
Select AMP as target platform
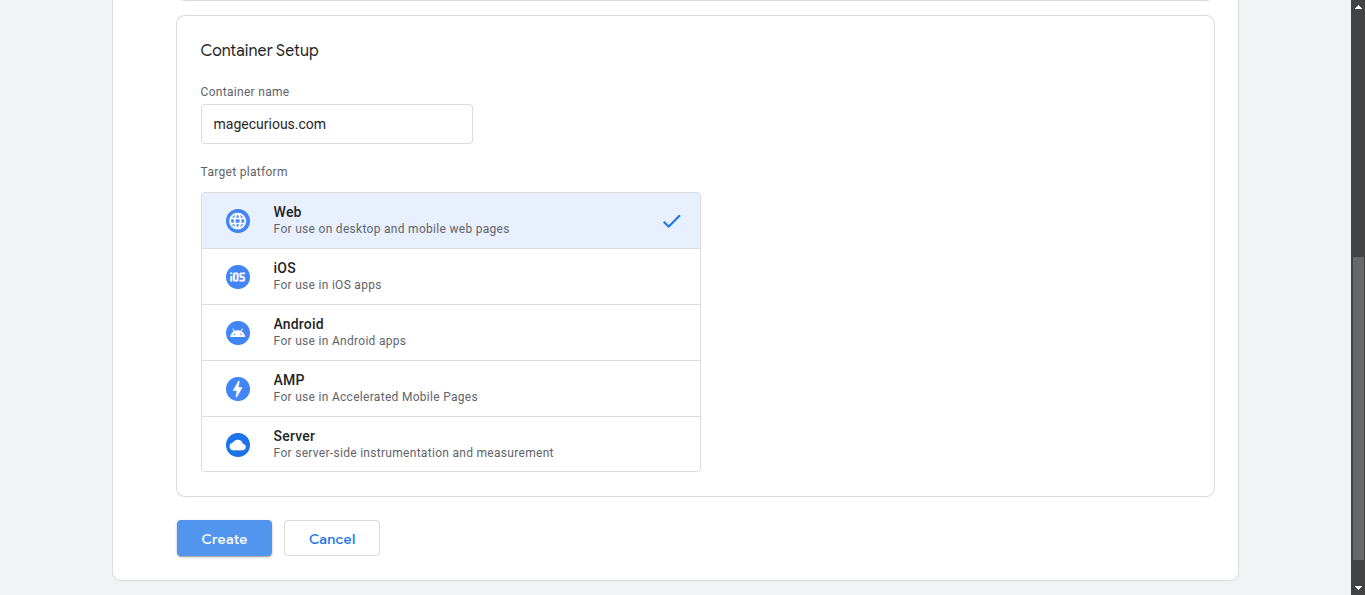tap(450, 388)
